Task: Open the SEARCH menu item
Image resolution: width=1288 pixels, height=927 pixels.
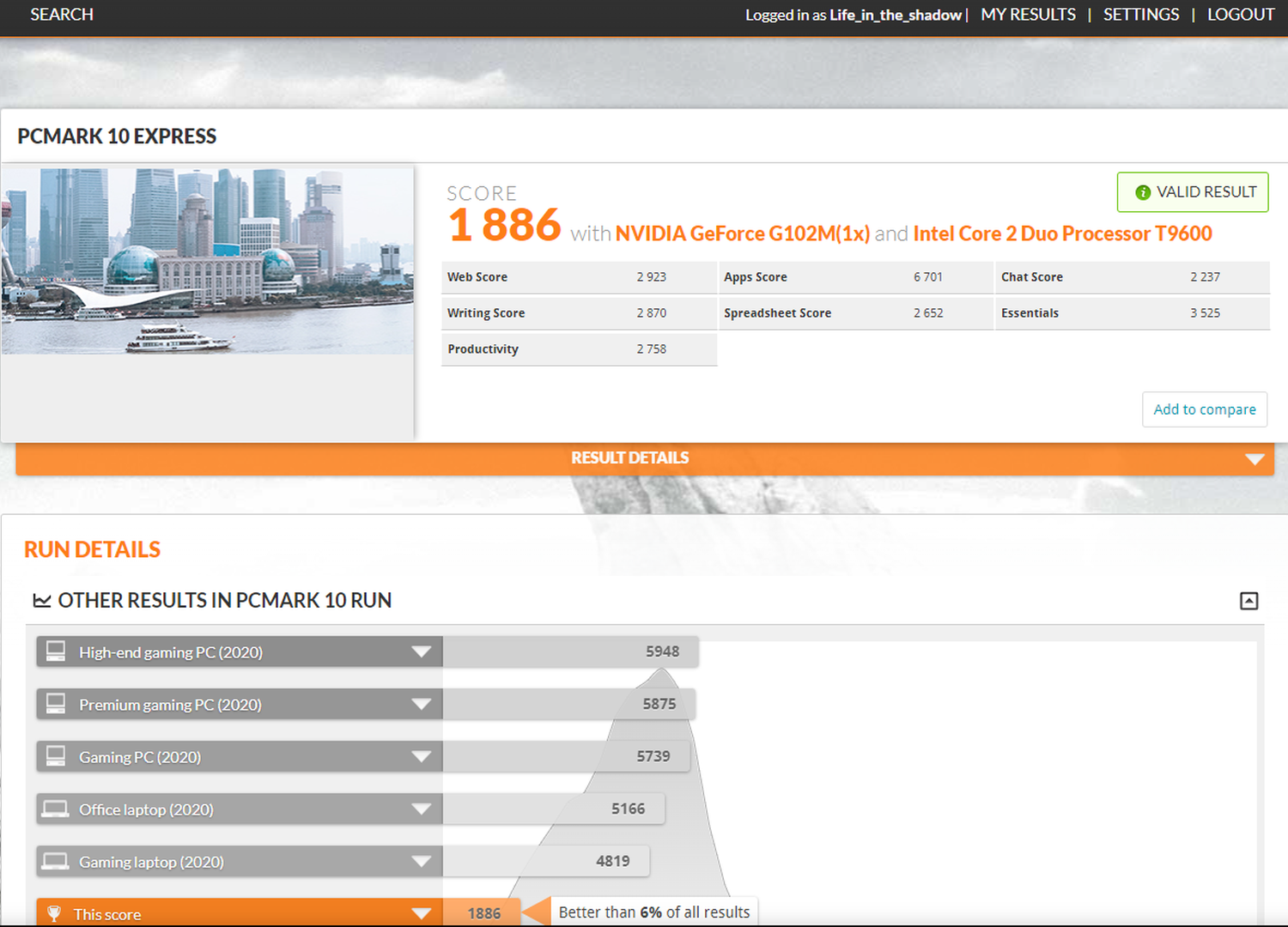Action: point(62,15)
